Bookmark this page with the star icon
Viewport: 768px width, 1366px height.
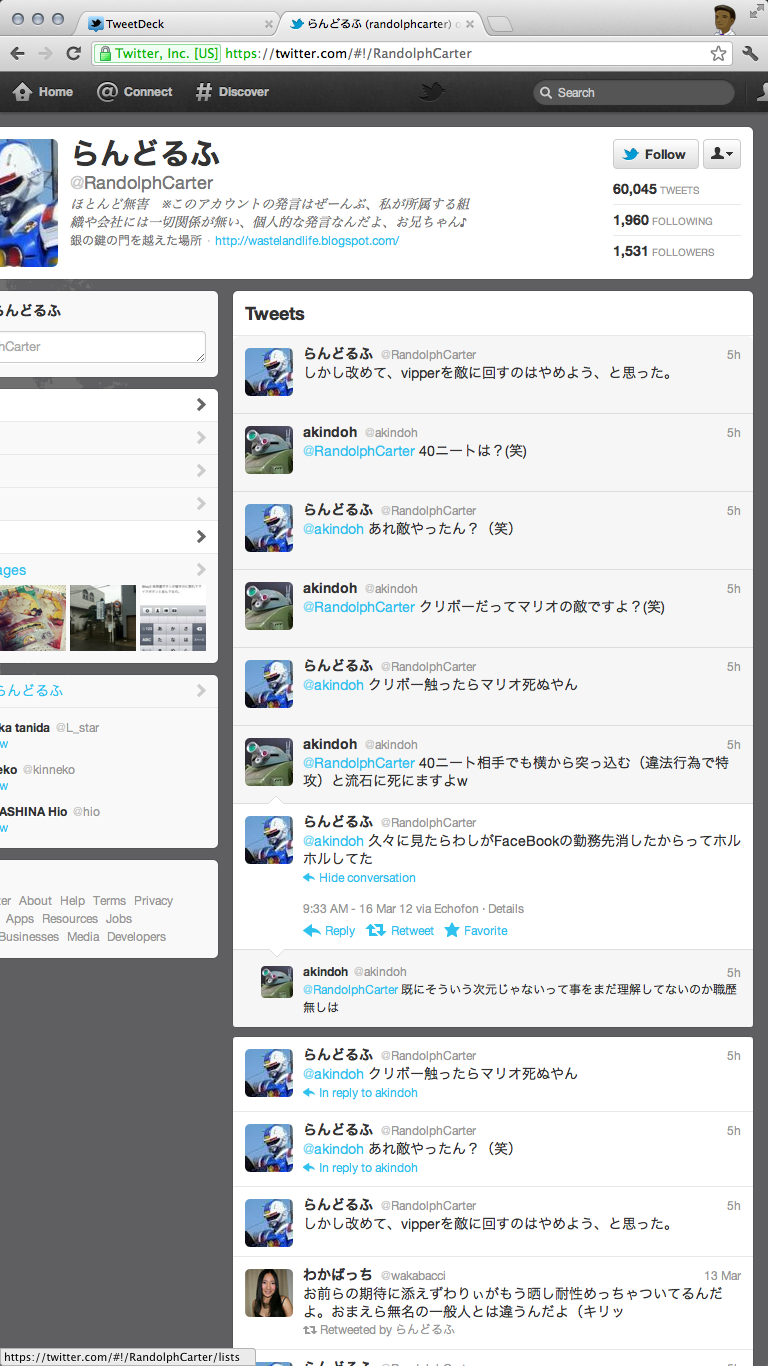point(718,54)
